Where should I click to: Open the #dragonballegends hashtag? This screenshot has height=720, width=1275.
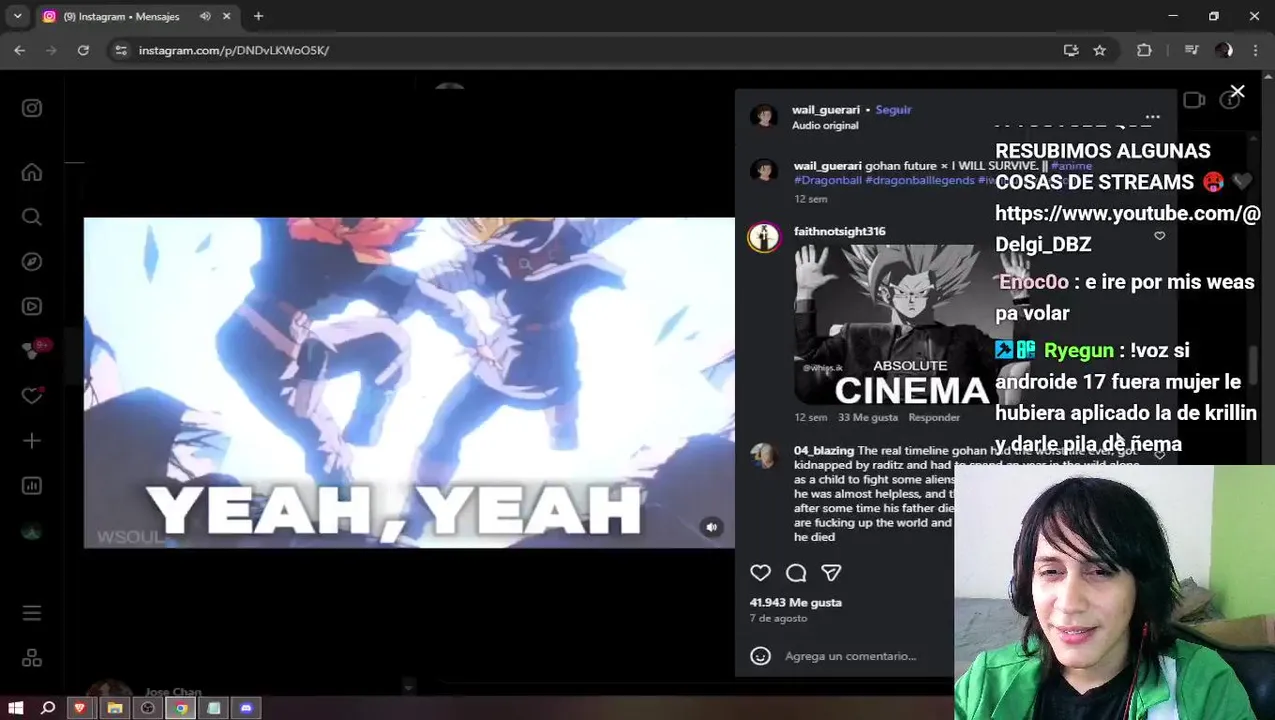coord(920,181)
